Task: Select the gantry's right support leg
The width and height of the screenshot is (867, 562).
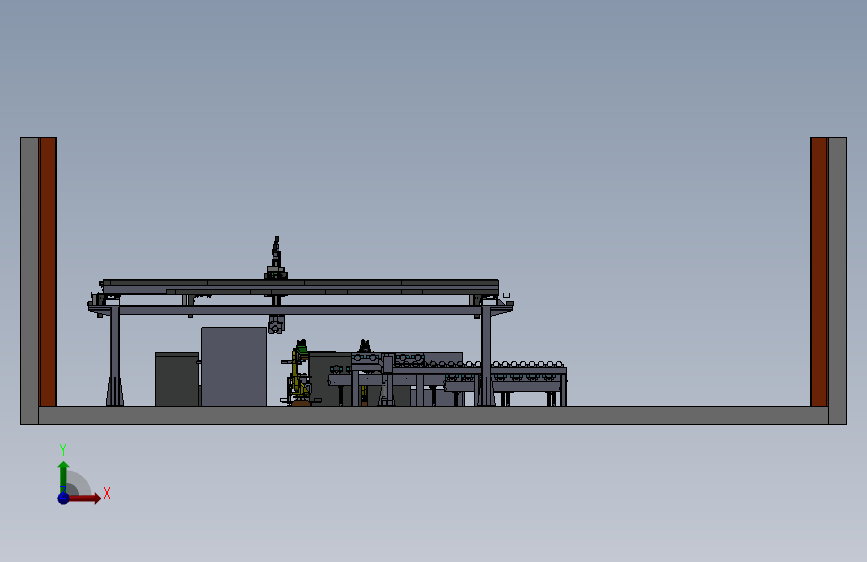Action: click(x=486, y=356)
